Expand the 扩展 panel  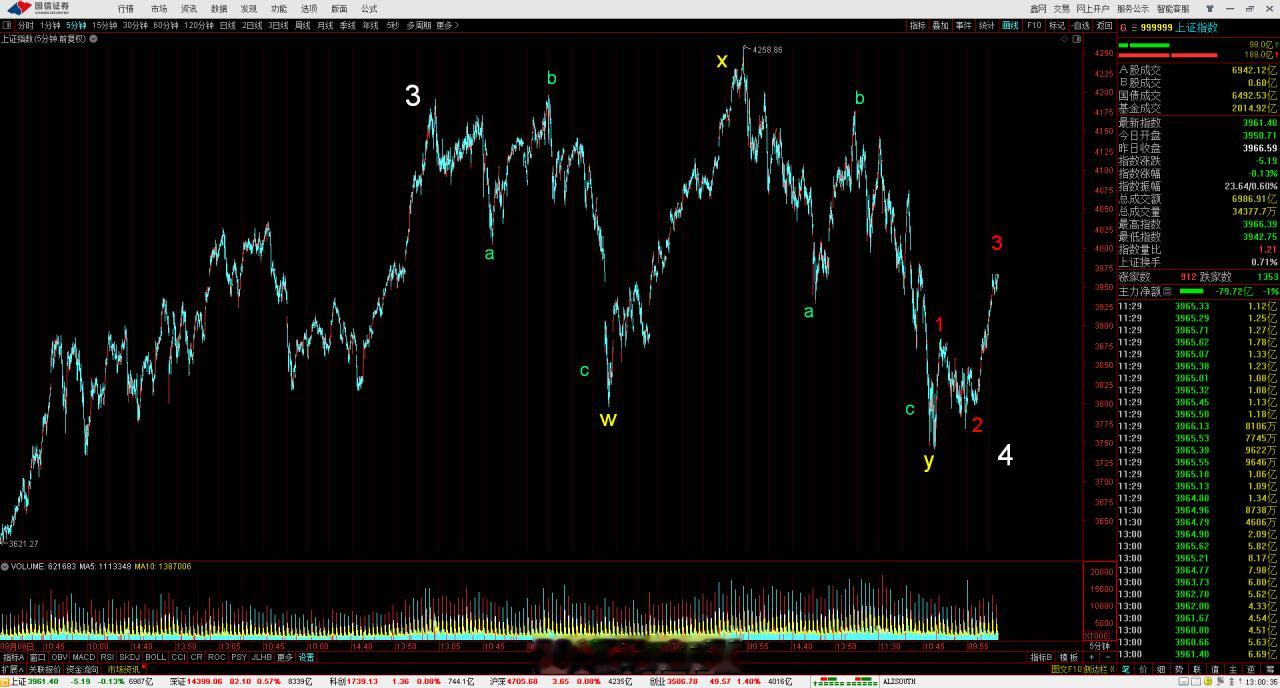click(x=12, y=669)
